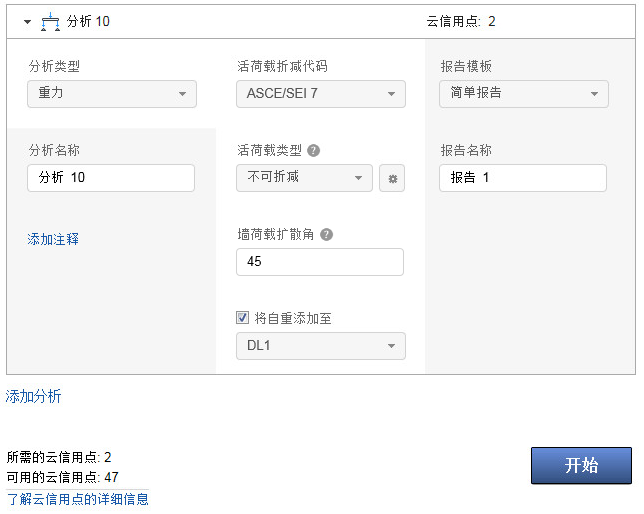Click the 报告名称 input field
This screenshot has width=644, height=514.
523,178
